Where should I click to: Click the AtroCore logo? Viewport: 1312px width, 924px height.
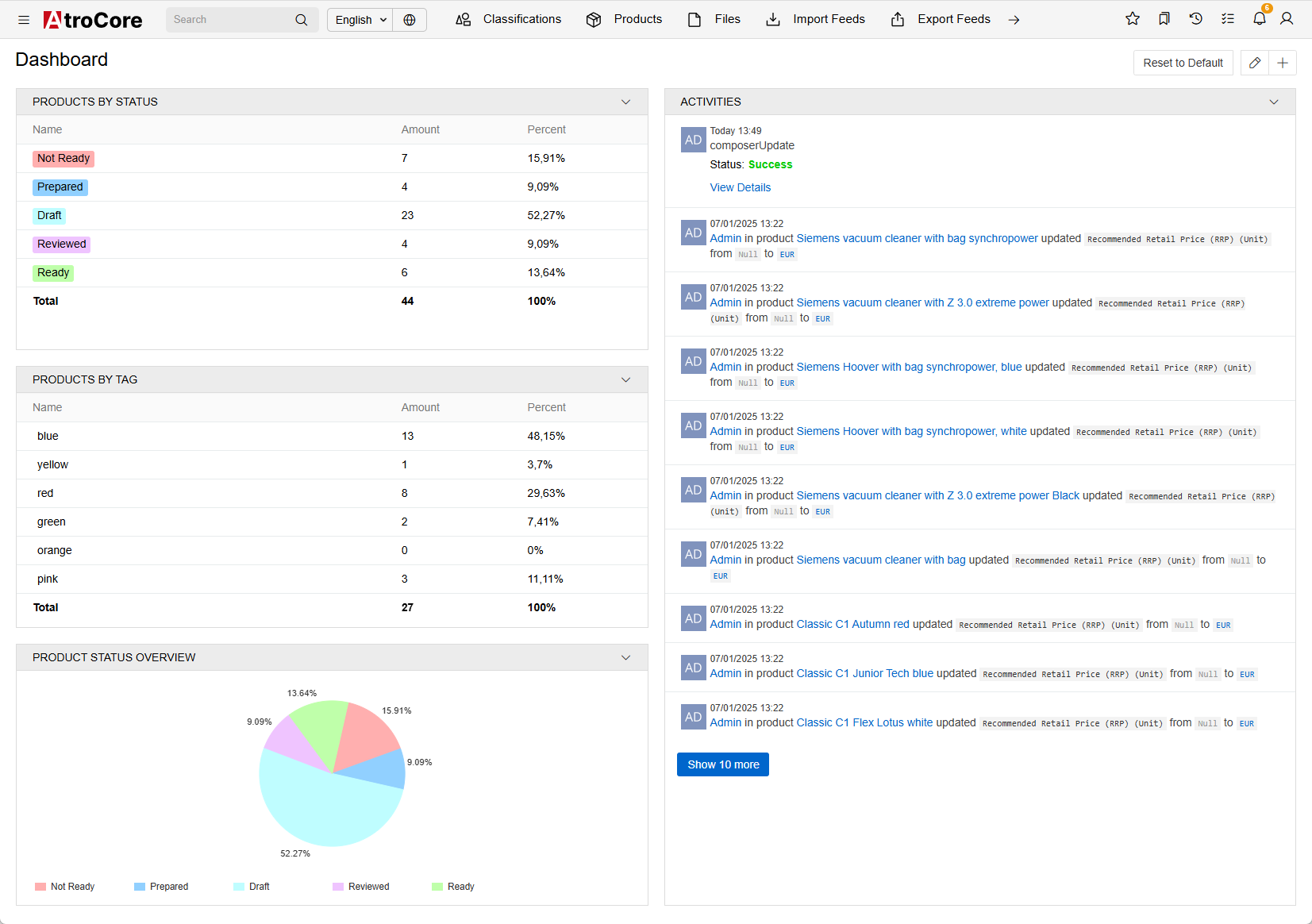(92, 19)
